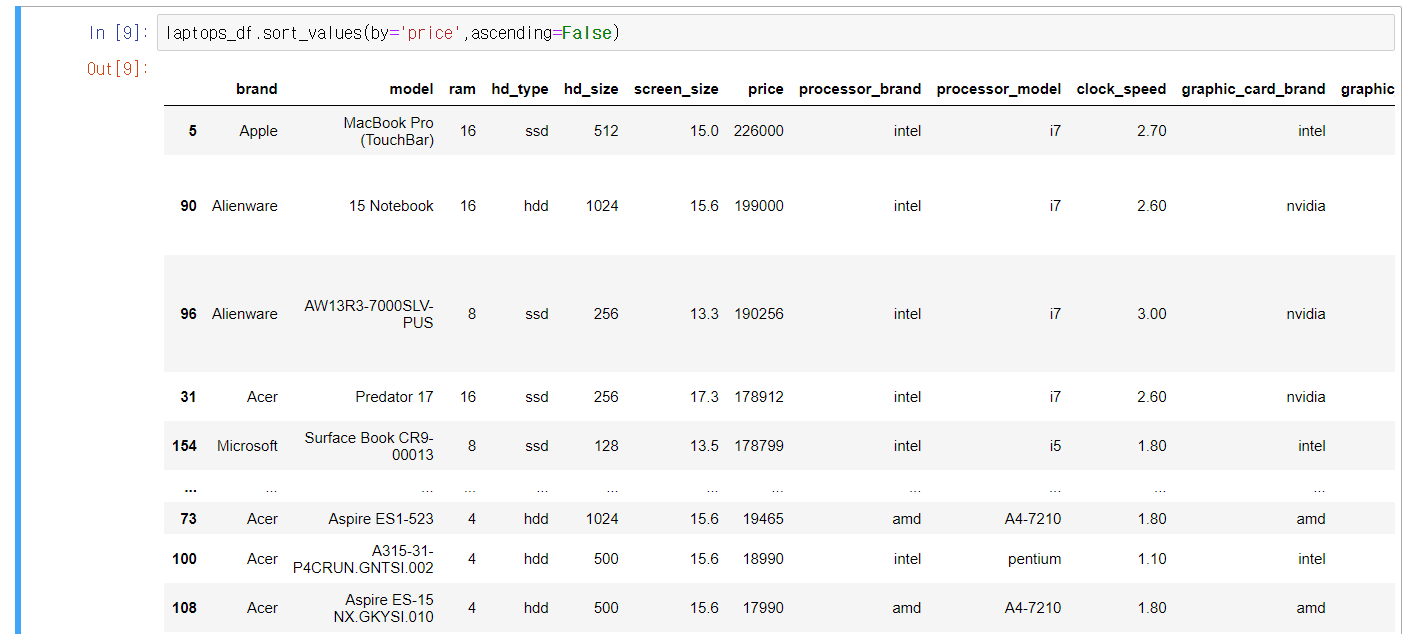The width and height of the screenshot is (1411, 634).
Task: Click row index 108
Action: click(x=185, y=608)
